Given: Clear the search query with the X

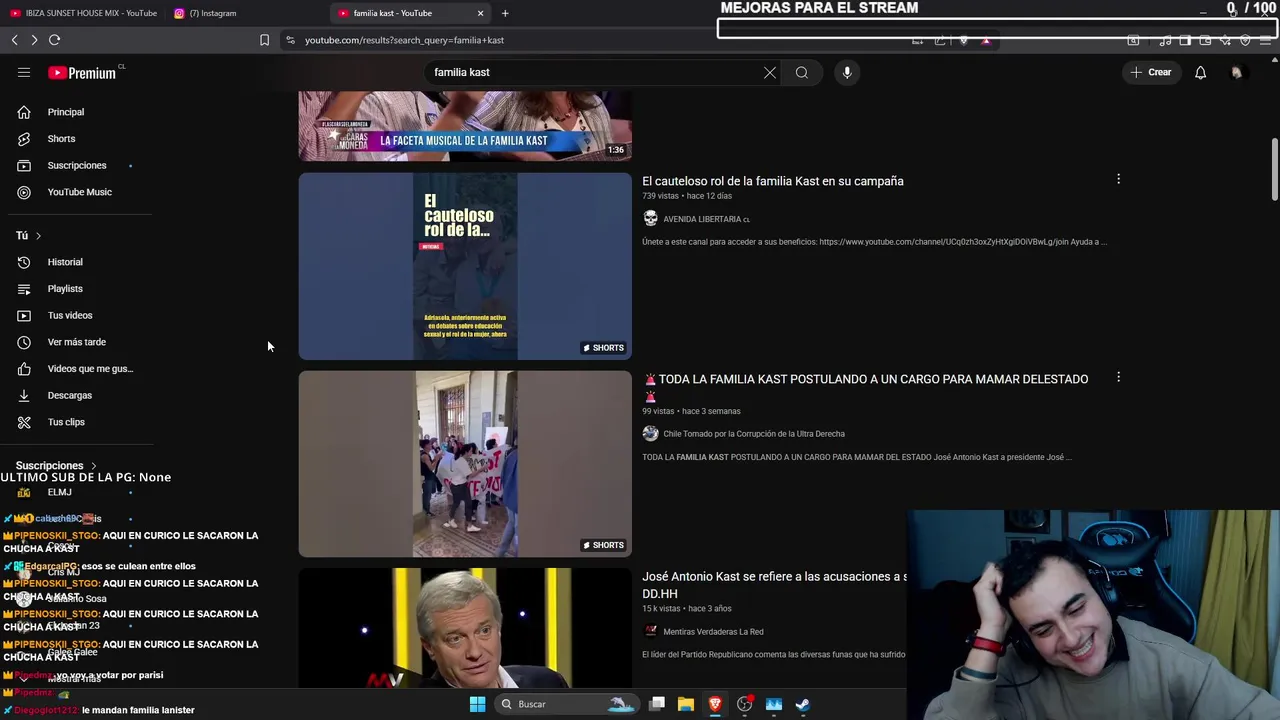Looking at the screenshot, I should click(770, 72).
